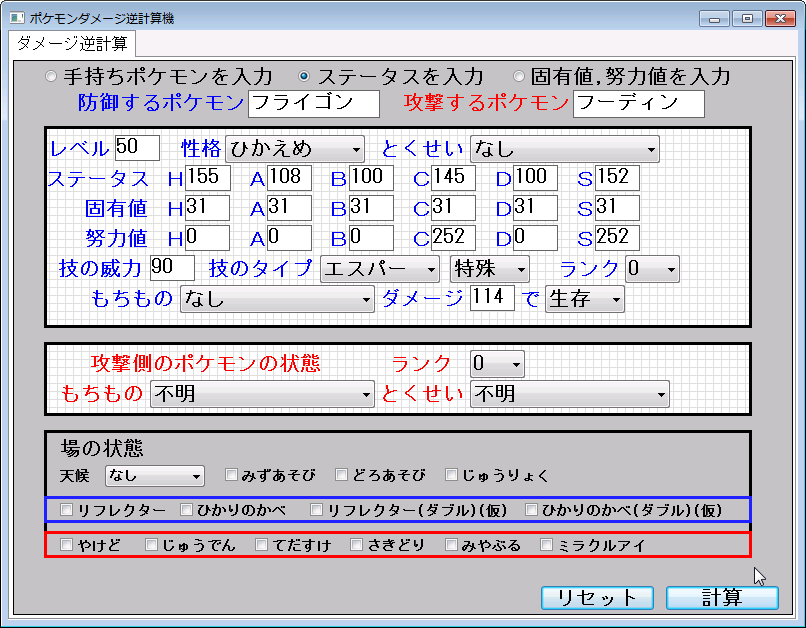Viewport: 806px width, 628px height.
Task: Click ステータス A field with 108
Action: pos(289,178)
